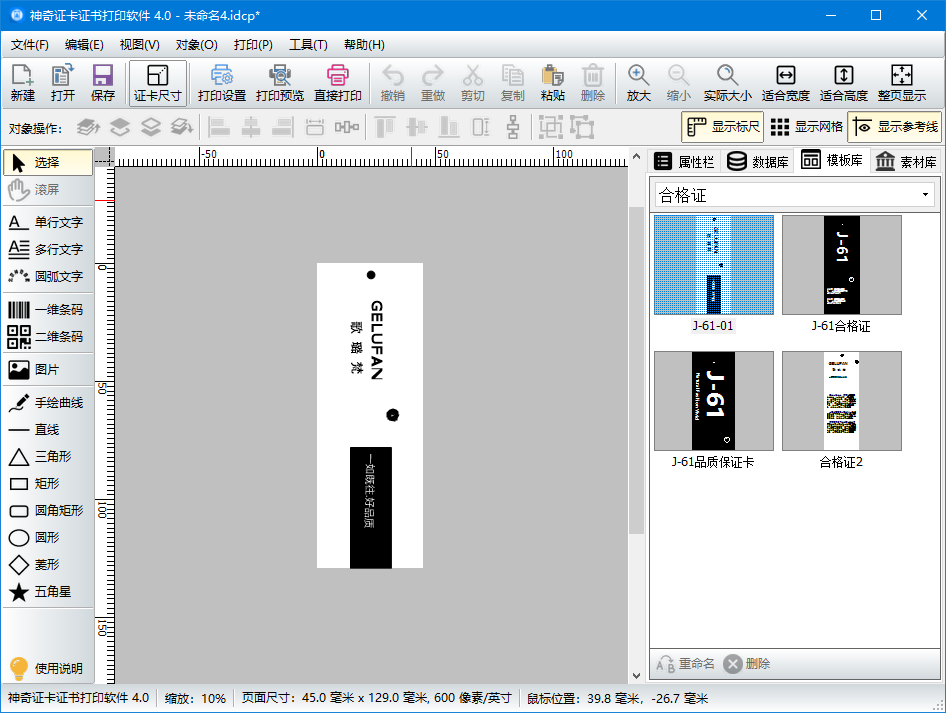The height and width of the screenshot is (713, 946).
Task: Select the J-61合格证 template thumbnail
Action: pos(842,265)
